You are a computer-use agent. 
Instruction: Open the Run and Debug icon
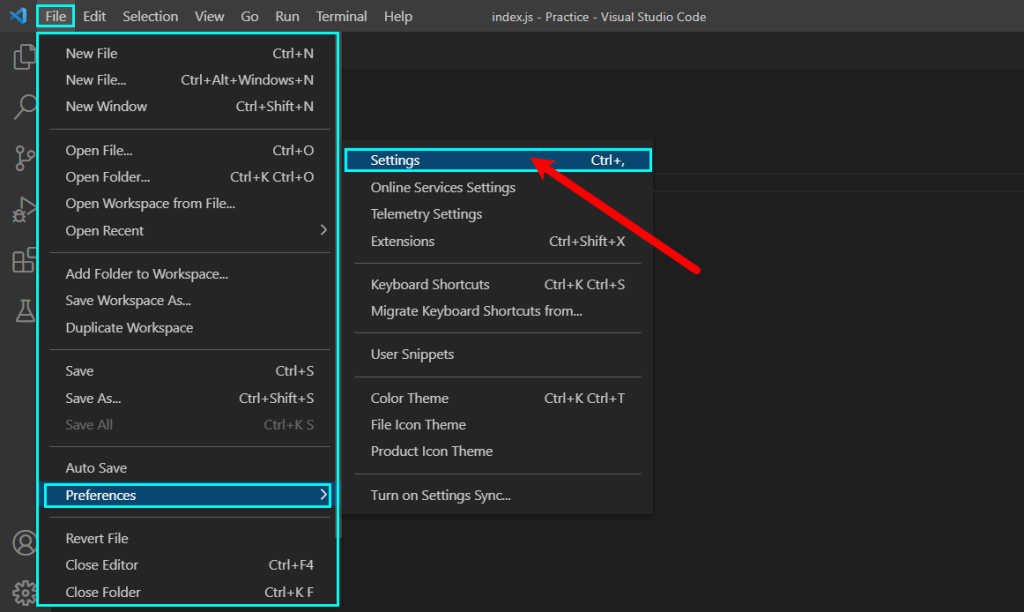click(x=23, y=210)
